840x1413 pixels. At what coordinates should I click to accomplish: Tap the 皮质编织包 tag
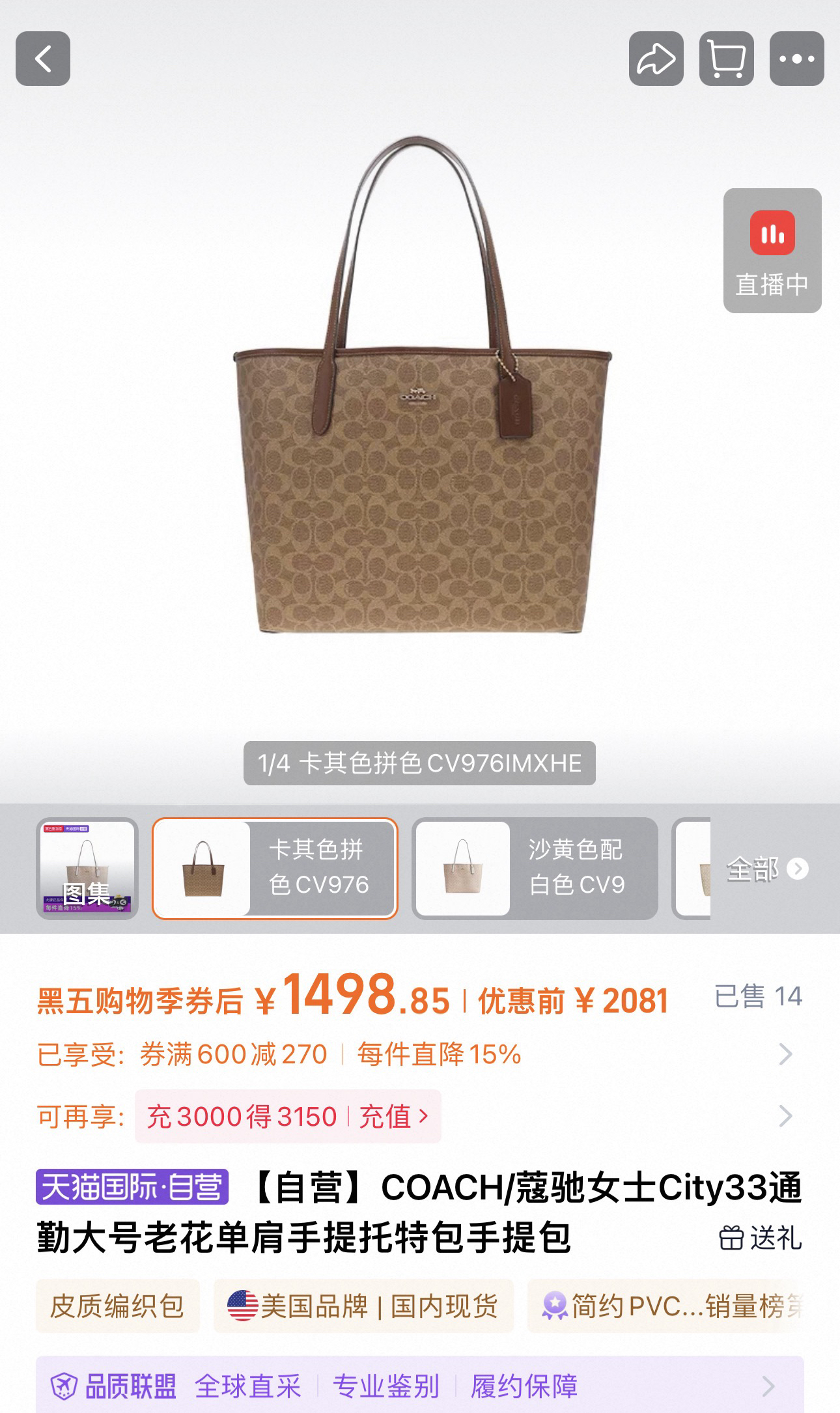[x=118, y=1306]
